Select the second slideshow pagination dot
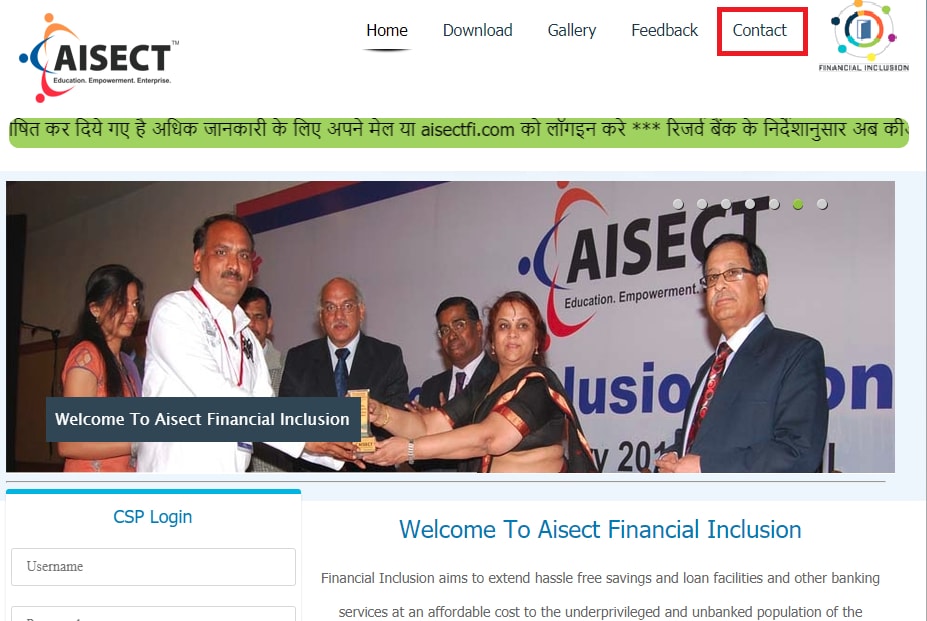The image size is (927, 621). click(702, 204)
